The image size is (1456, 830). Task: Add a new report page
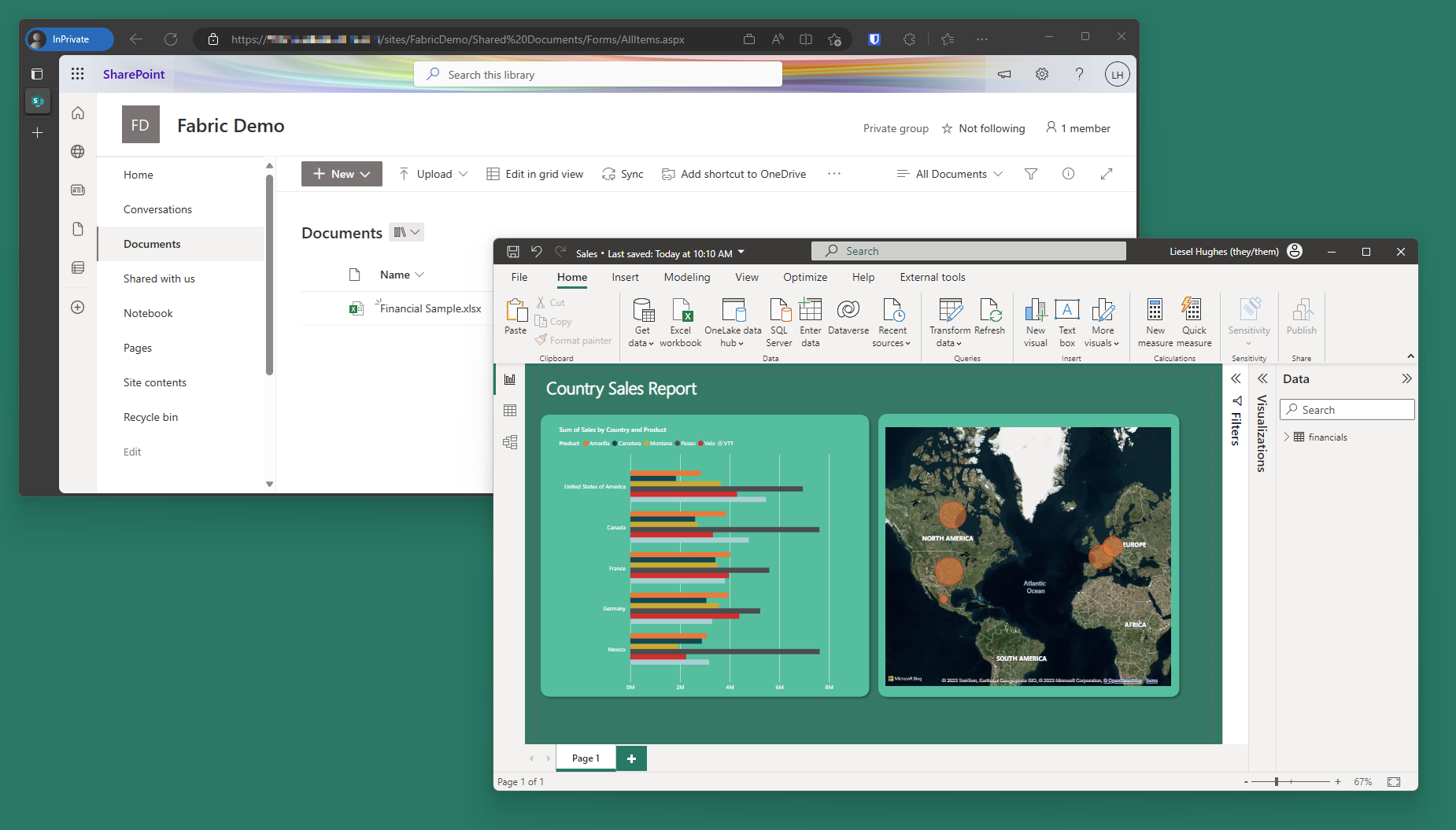click(631, 758)
